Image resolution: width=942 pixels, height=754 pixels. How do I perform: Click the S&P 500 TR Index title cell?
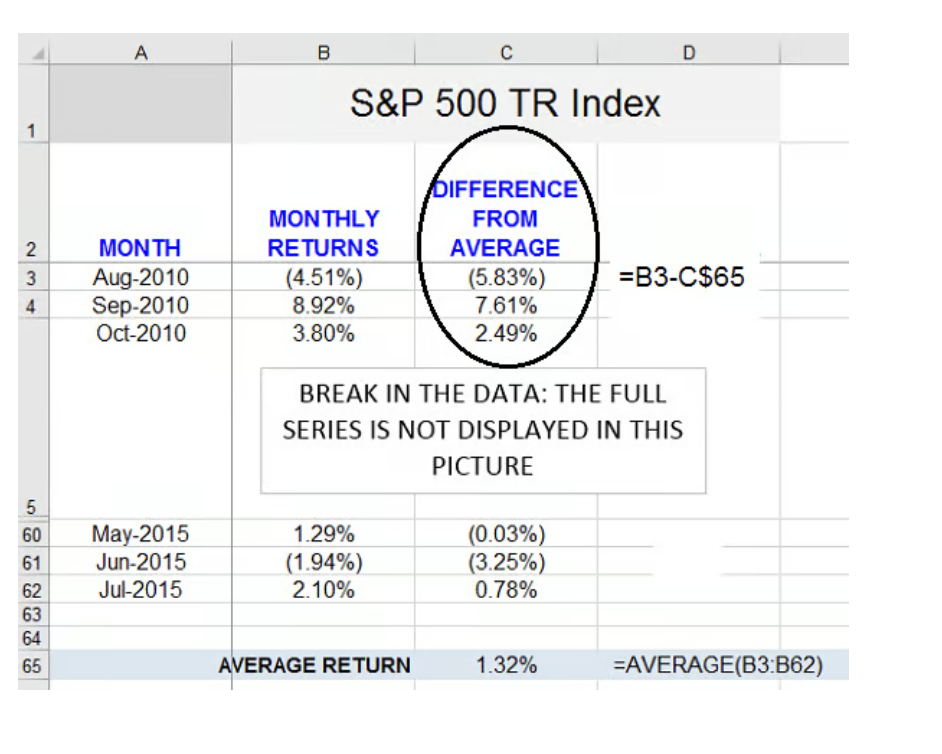point(505,104)
